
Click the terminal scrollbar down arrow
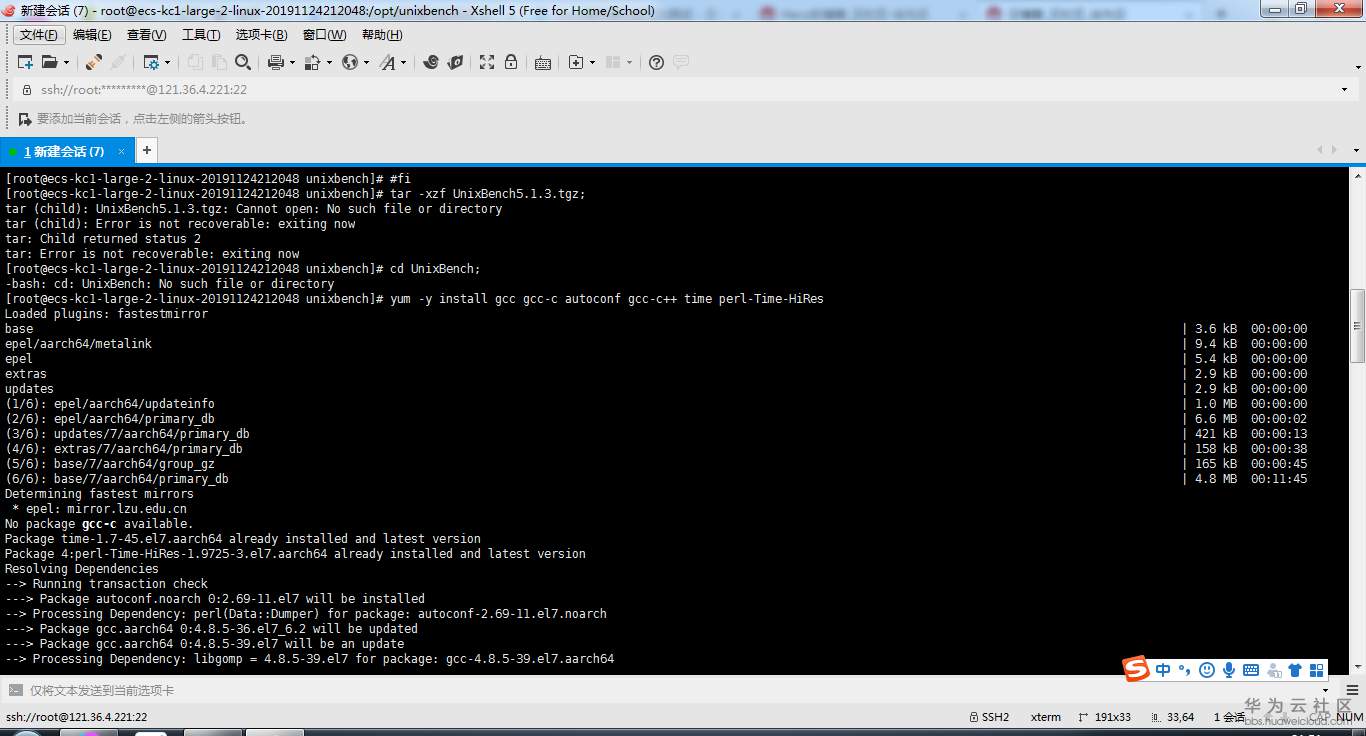coord(1357,665)
